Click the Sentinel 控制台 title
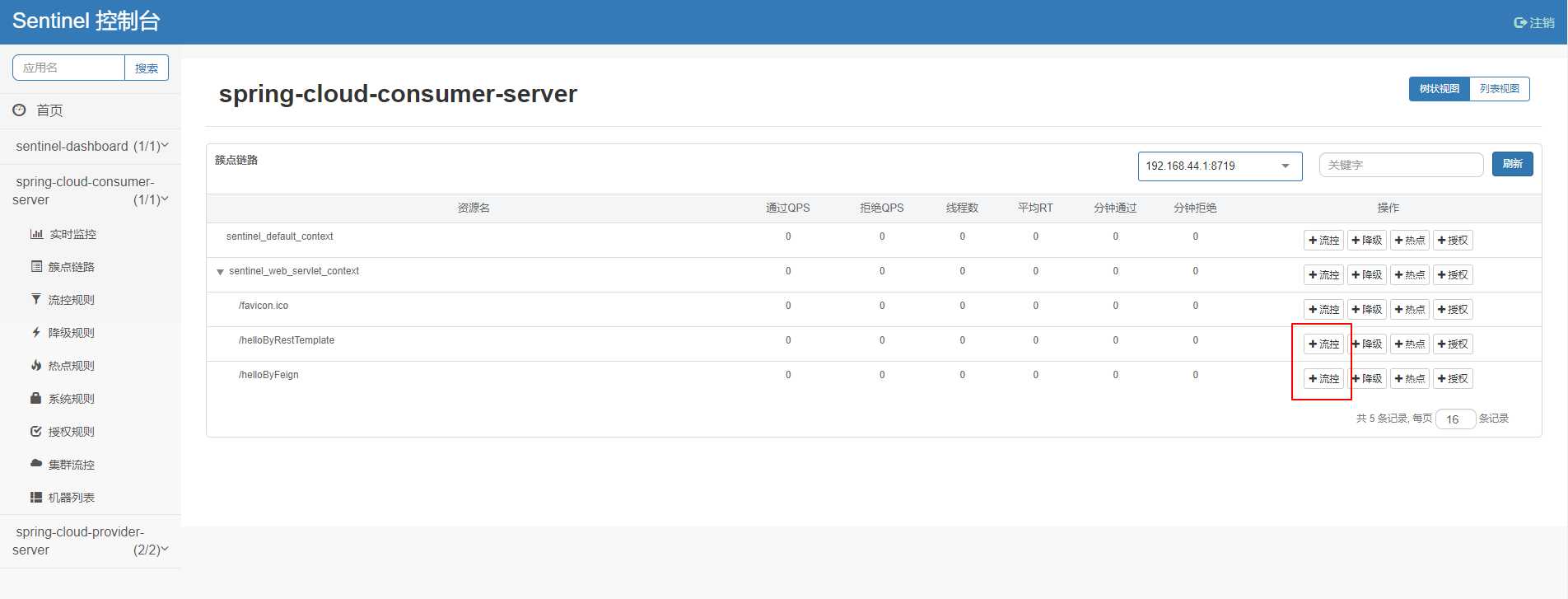 click(86, 21)
